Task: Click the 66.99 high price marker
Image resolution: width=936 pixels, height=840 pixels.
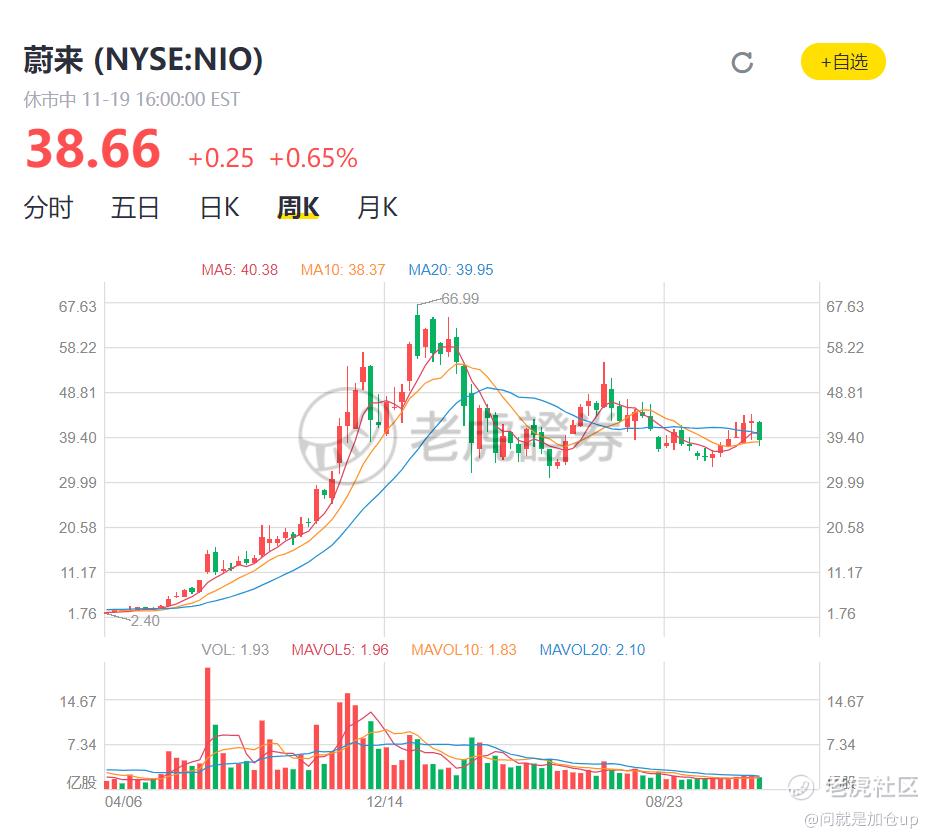Action: click(460, 299)
